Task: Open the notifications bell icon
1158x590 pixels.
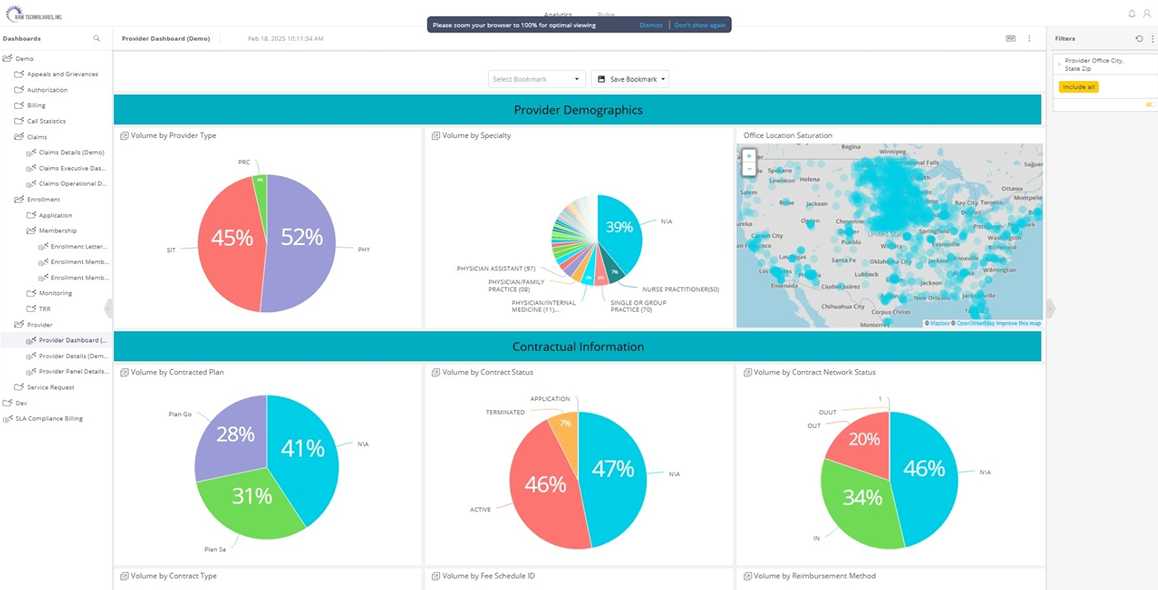Action: coord(1132,14)
